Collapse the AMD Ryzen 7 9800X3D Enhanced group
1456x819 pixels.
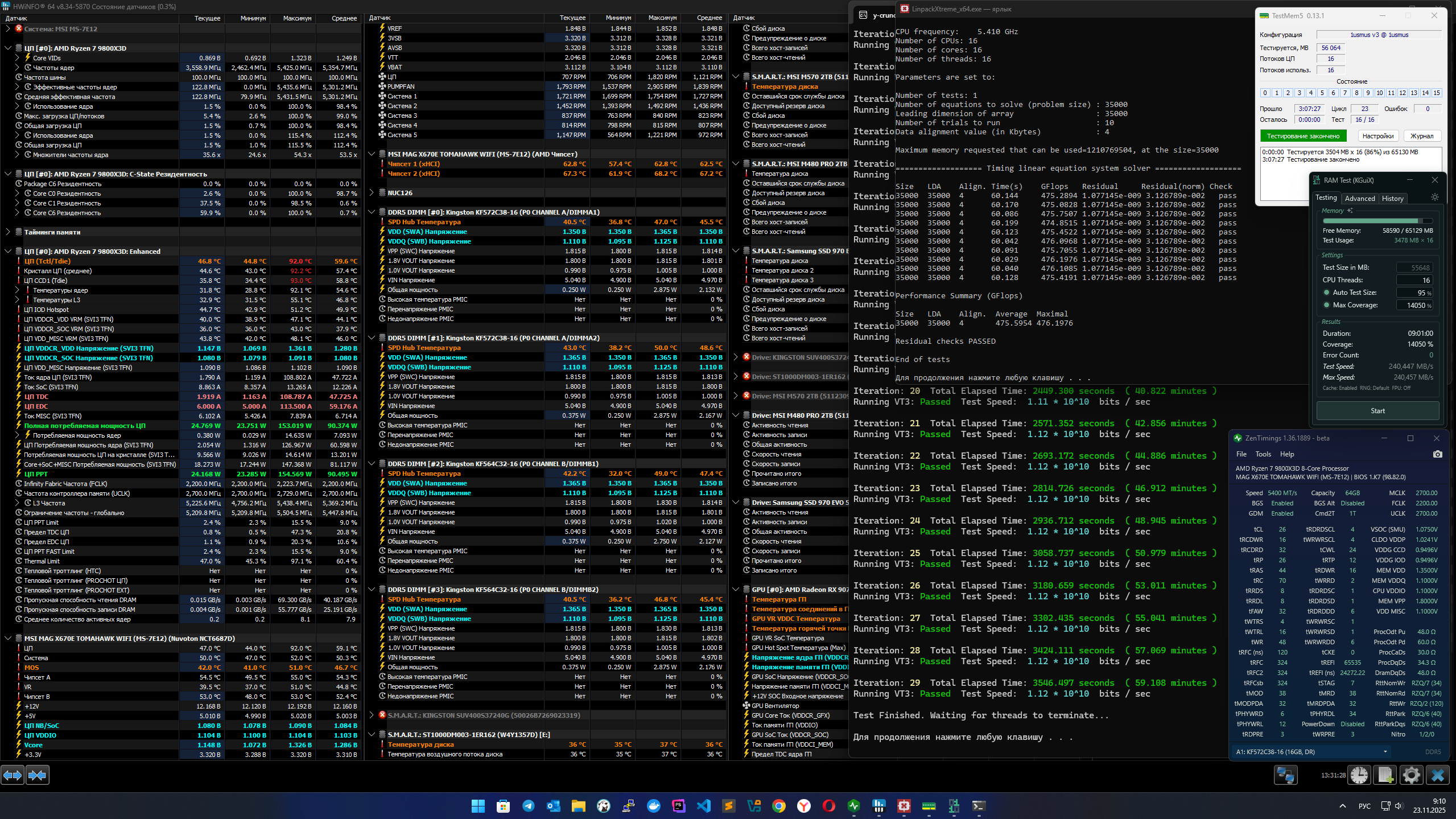click(x=8, y=251)
